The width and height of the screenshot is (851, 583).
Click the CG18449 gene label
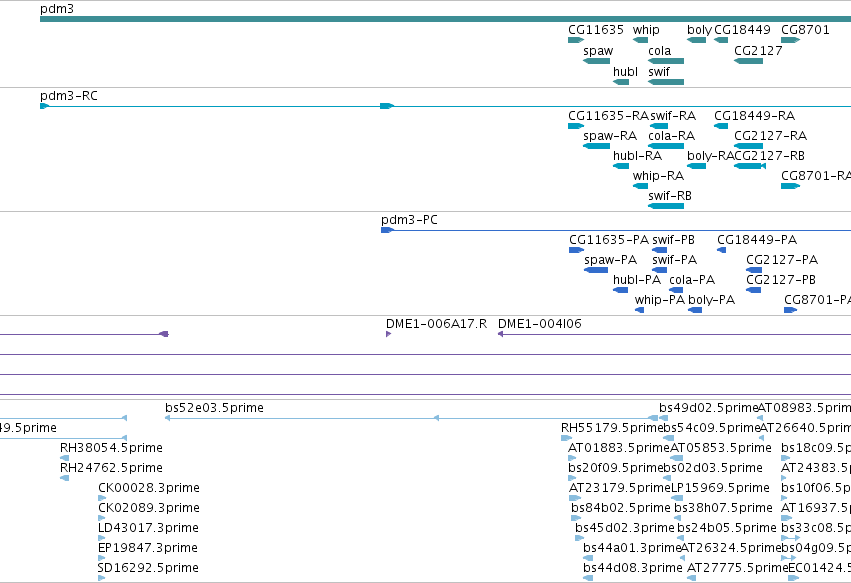point(742,30)
